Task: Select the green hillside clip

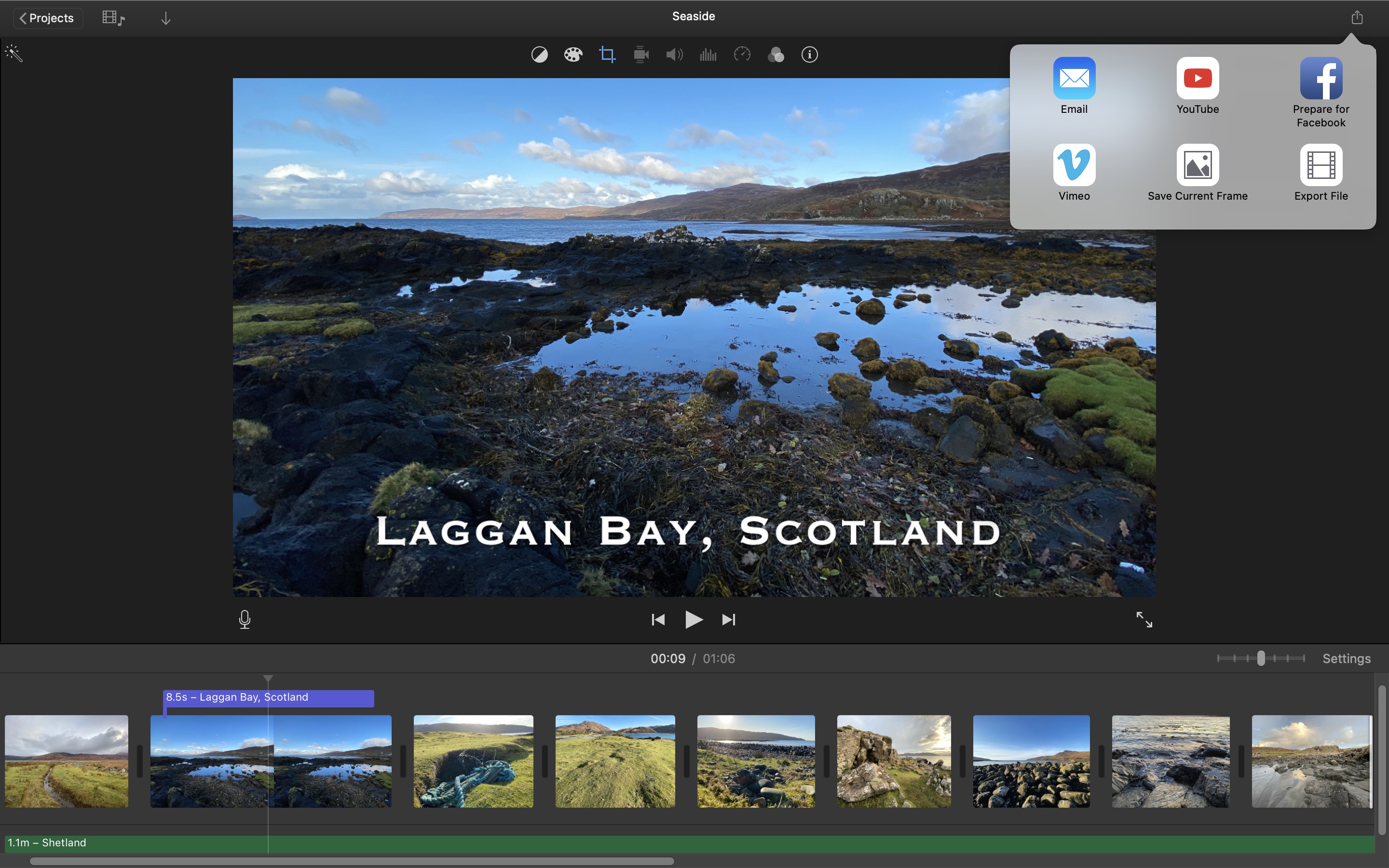Action: pos(615,761)
